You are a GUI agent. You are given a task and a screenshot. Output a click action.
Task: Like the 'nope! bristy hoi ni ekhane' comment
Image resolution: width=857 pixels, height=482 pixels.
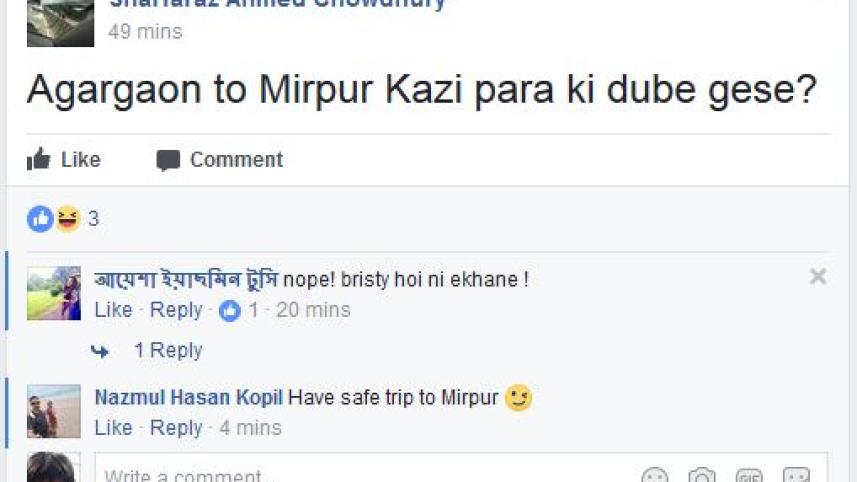pos(113,310)
